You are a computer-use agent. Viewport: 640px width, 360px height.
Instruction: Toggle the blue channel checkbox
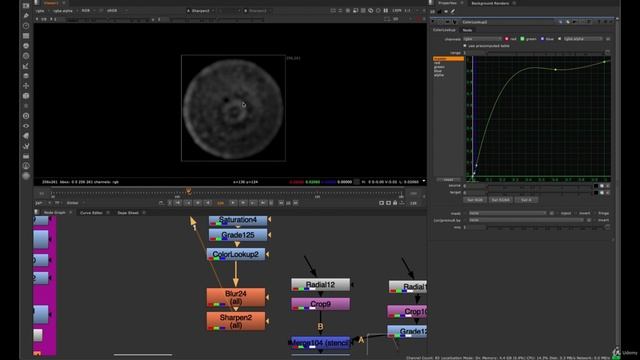click(x=542, y=39)
